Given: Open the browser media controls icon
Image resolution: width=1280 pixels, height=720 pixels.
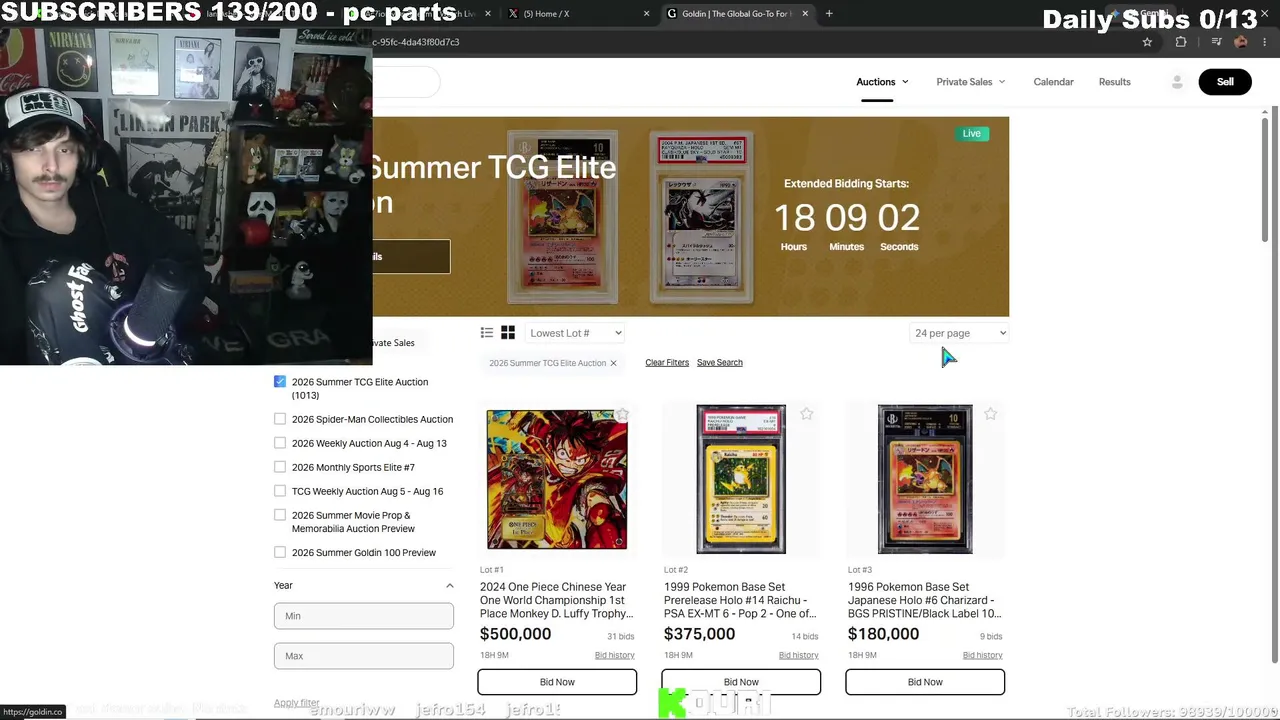Looking at the screenshot, I should pyautogui.click(x=1216, y=42).
